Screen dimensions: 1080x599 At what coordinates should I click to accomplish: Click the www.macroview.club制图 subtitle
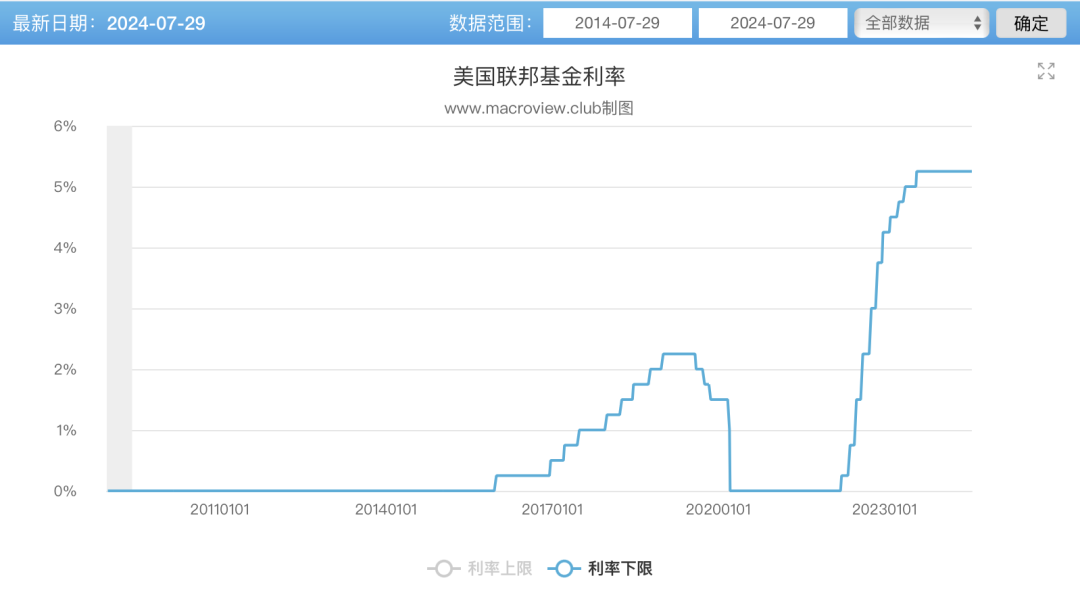coord(539,108)
